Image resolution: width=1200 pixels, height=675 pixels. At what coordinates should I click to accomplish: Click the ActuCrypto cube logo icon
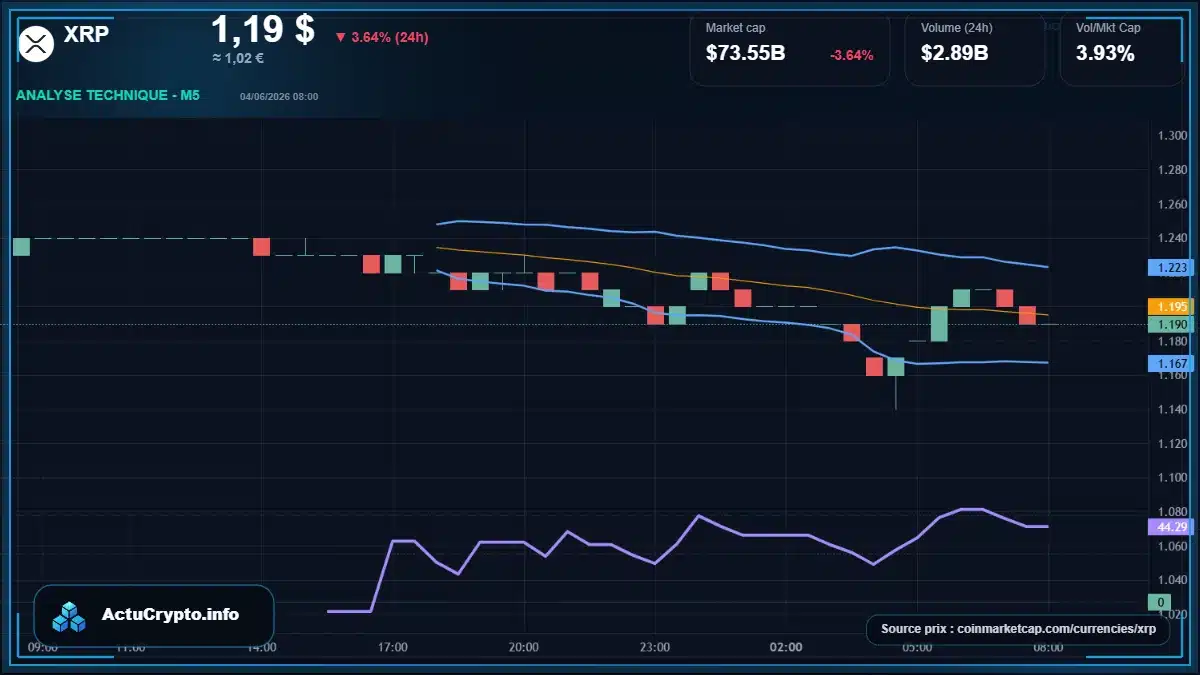pyautogui.click(x=70, y=616)
